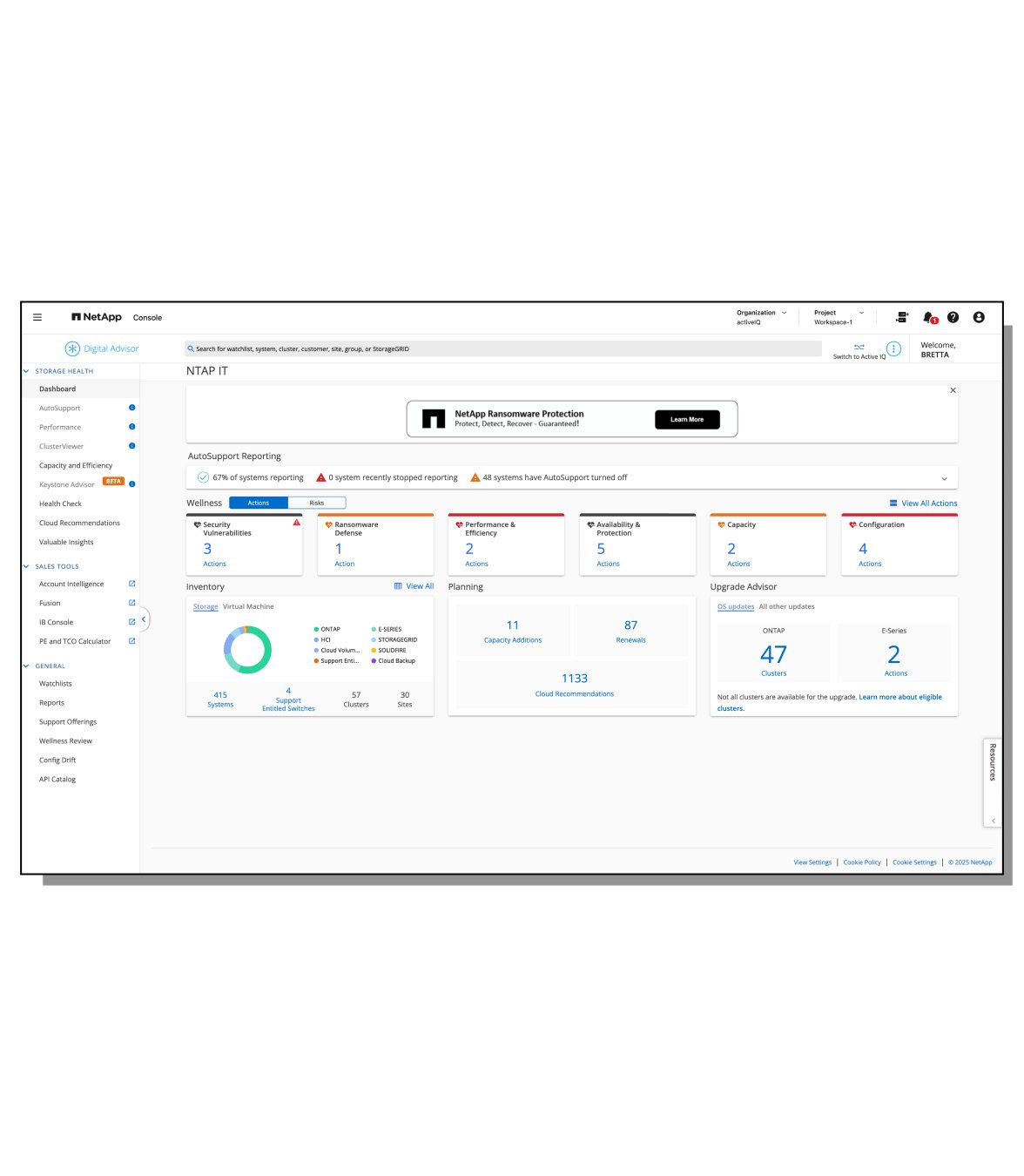The height and width of the screenshot is (1176, 1024).
Task: Open Learn more about eligible clusters link
Action: point(830,702)
